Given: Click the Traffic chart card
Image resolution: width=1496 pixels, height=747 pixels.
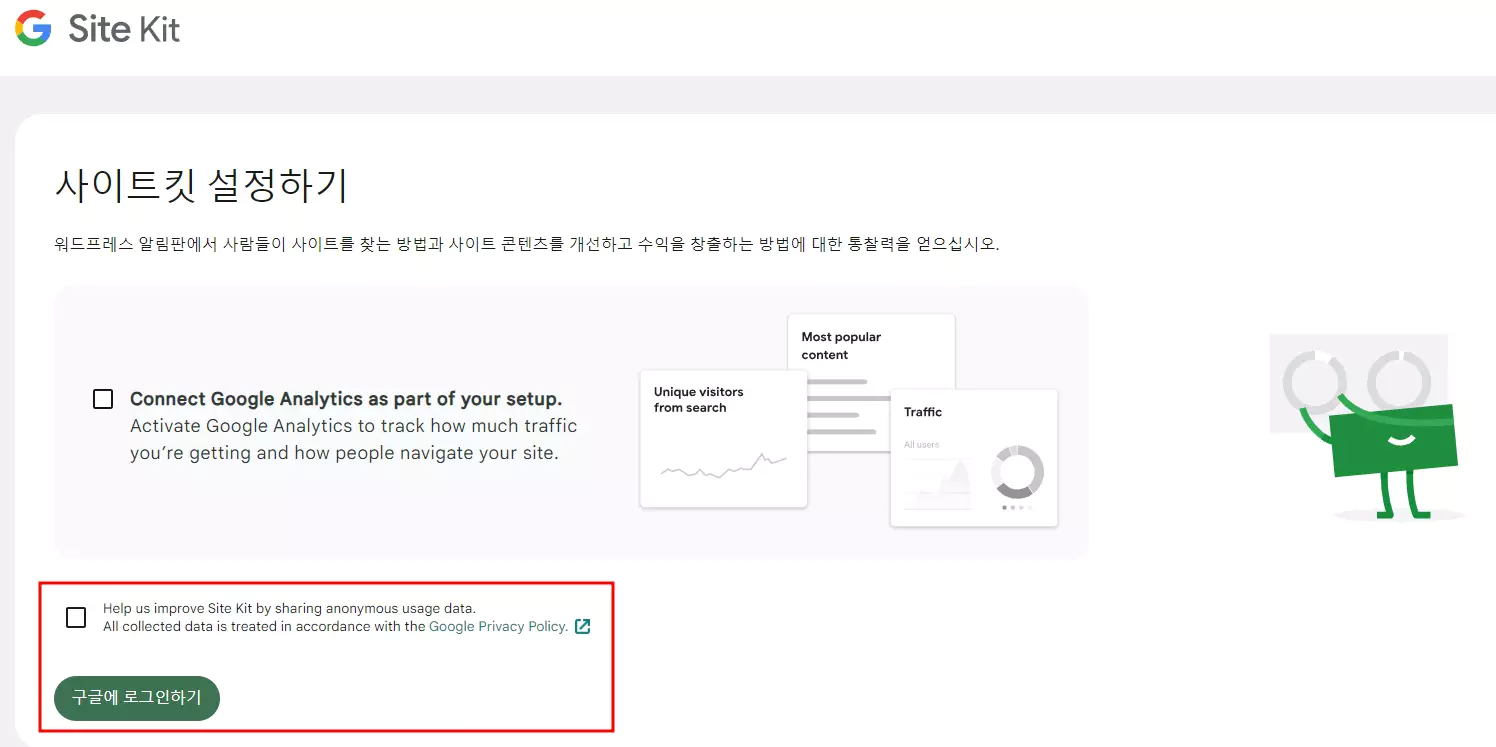Looking at the screenshot, I should point(974,458).
